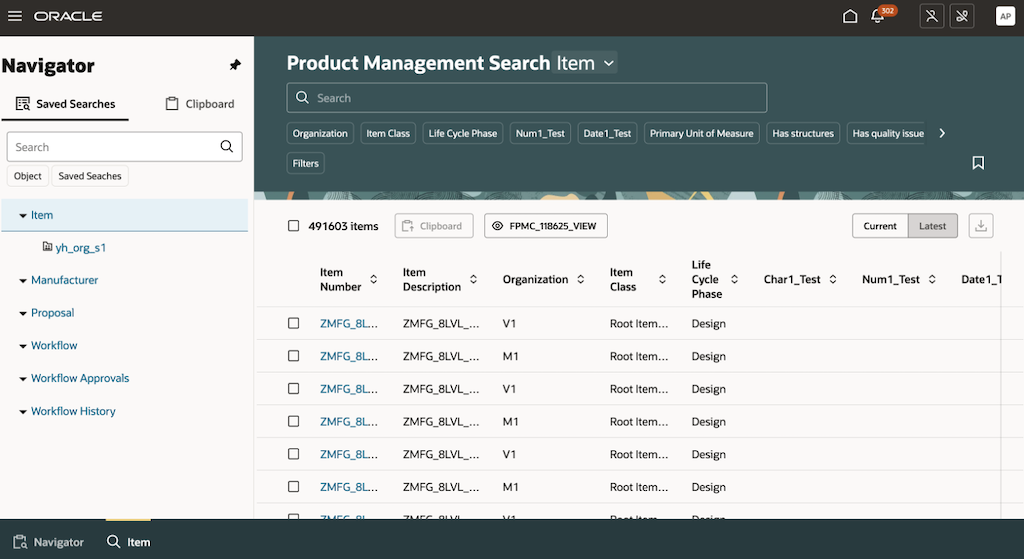Switch the view toggle to Current
The width and height of the screenshot is (1024, 559).
(880, 226)
